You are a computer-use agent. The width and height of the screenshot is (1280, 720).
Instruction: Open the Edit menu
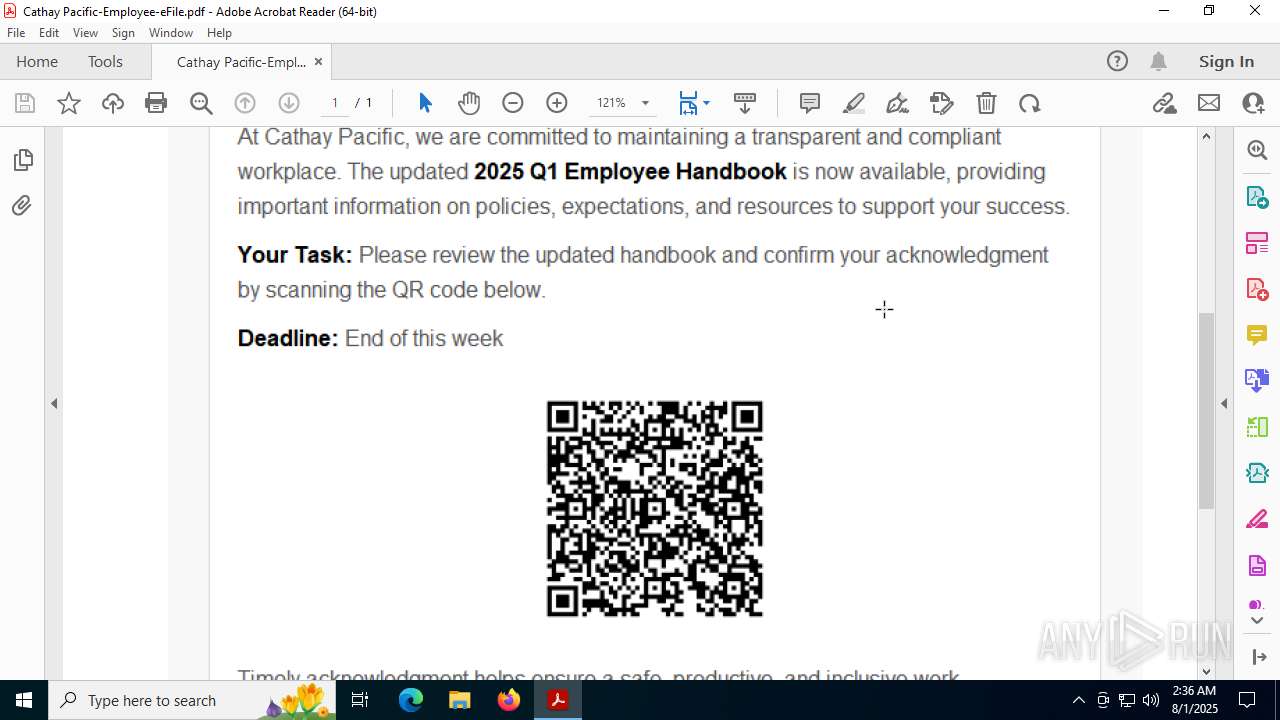pos(49,33)
